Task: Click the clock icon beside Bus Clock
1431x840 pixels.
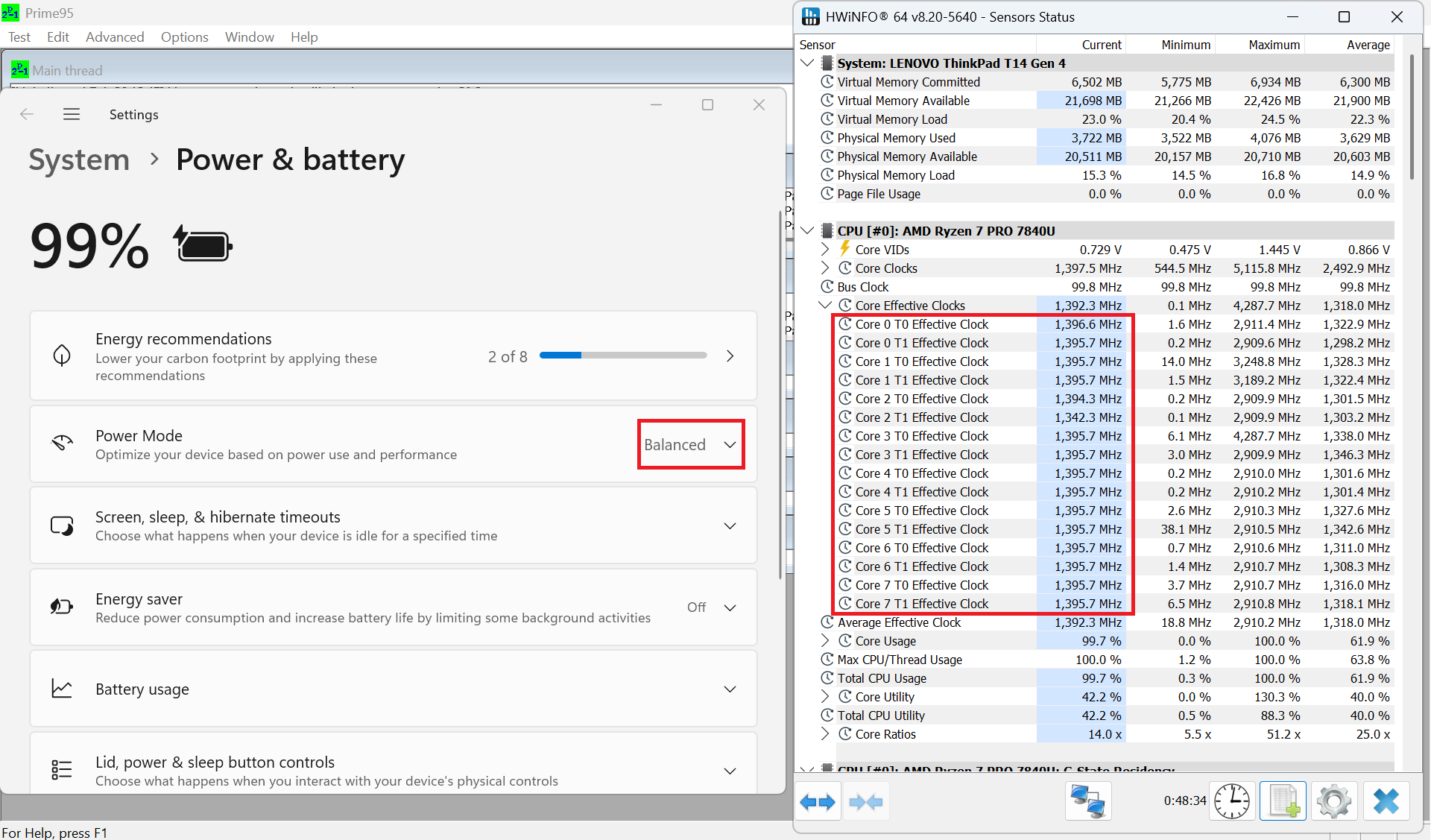Action: coord(827,286)
